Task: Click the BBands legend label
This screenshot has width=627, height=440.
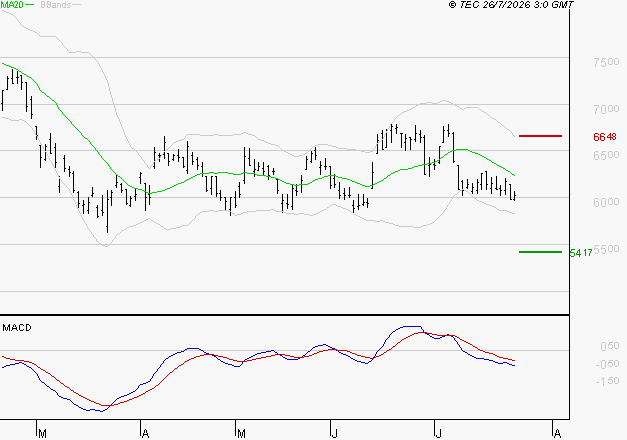Action: tap(56, 5)
